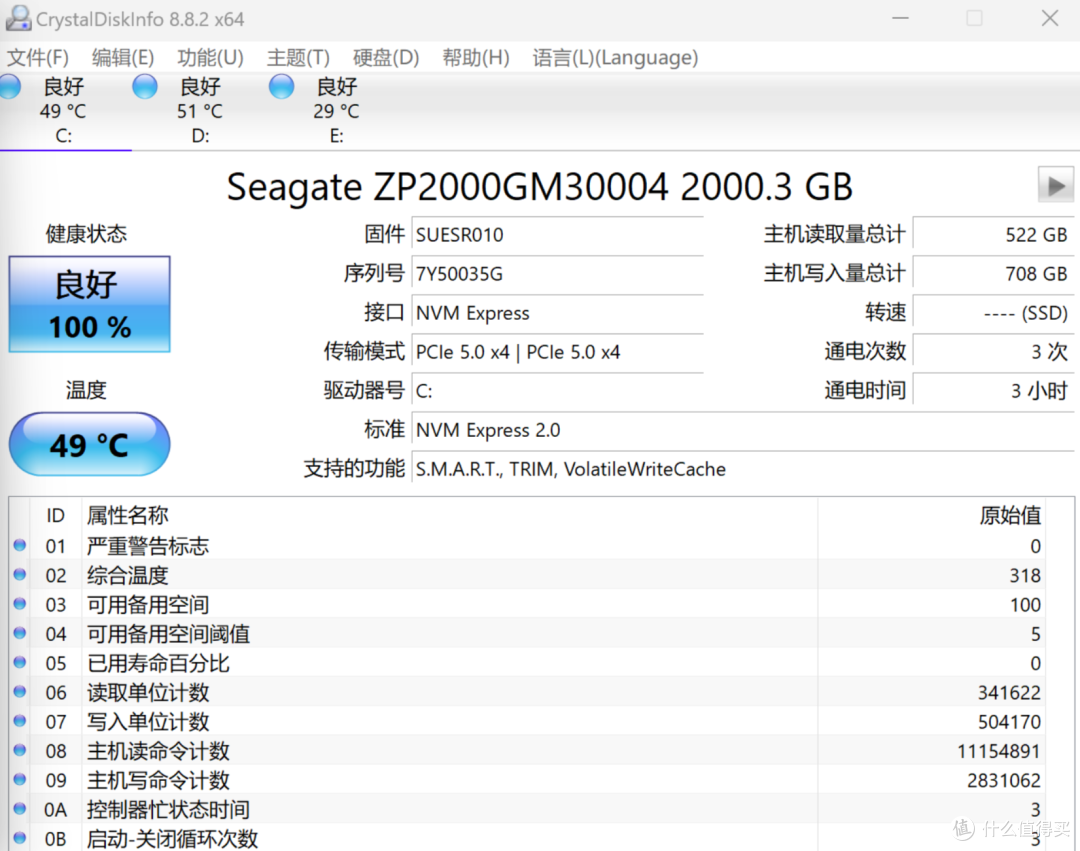Click the drive letter field C:

(557, 391)
